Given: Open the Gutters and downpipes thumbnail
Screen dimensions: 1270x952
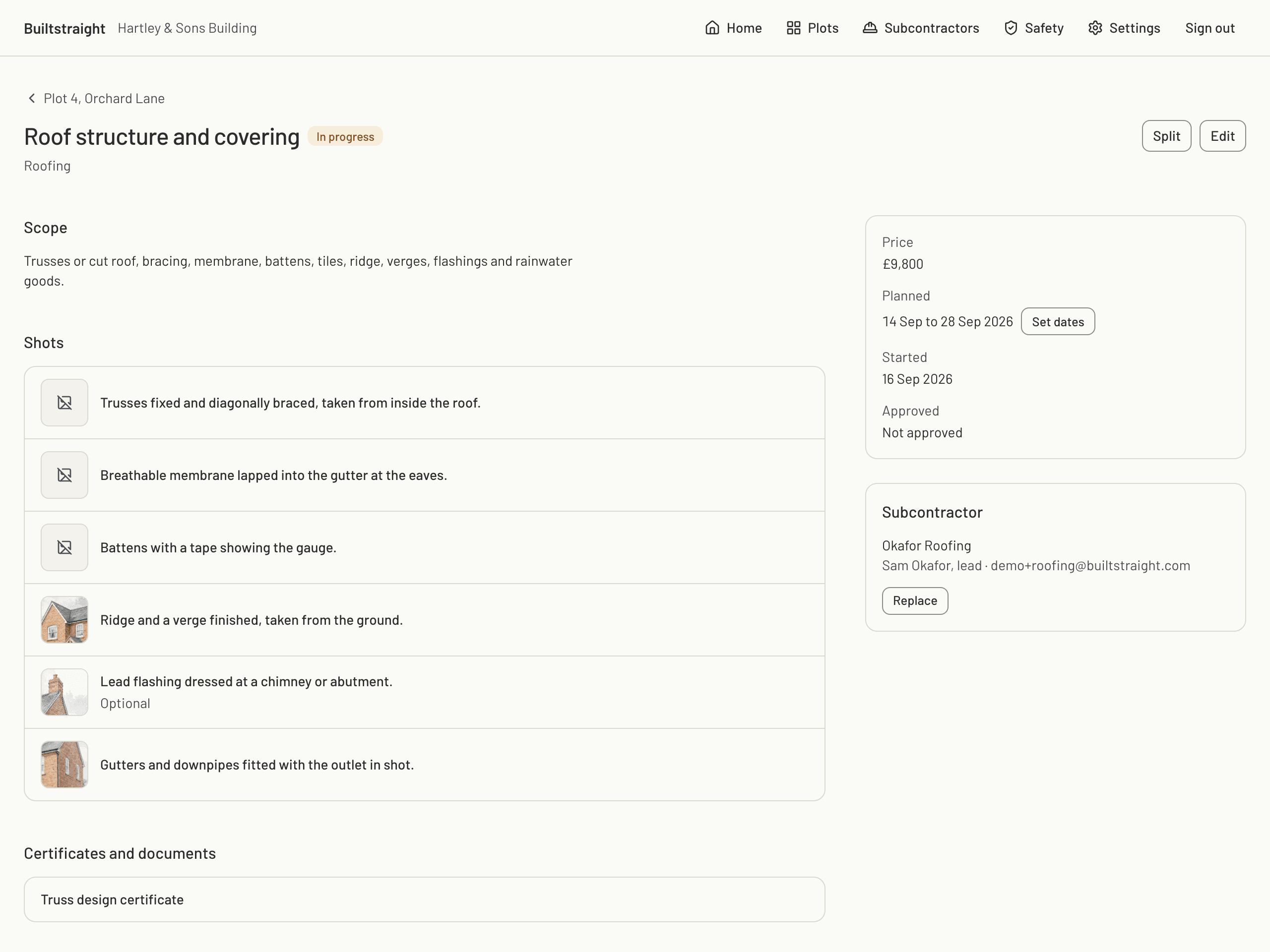Looking at the screenshot, I should [x=64, y=765].
